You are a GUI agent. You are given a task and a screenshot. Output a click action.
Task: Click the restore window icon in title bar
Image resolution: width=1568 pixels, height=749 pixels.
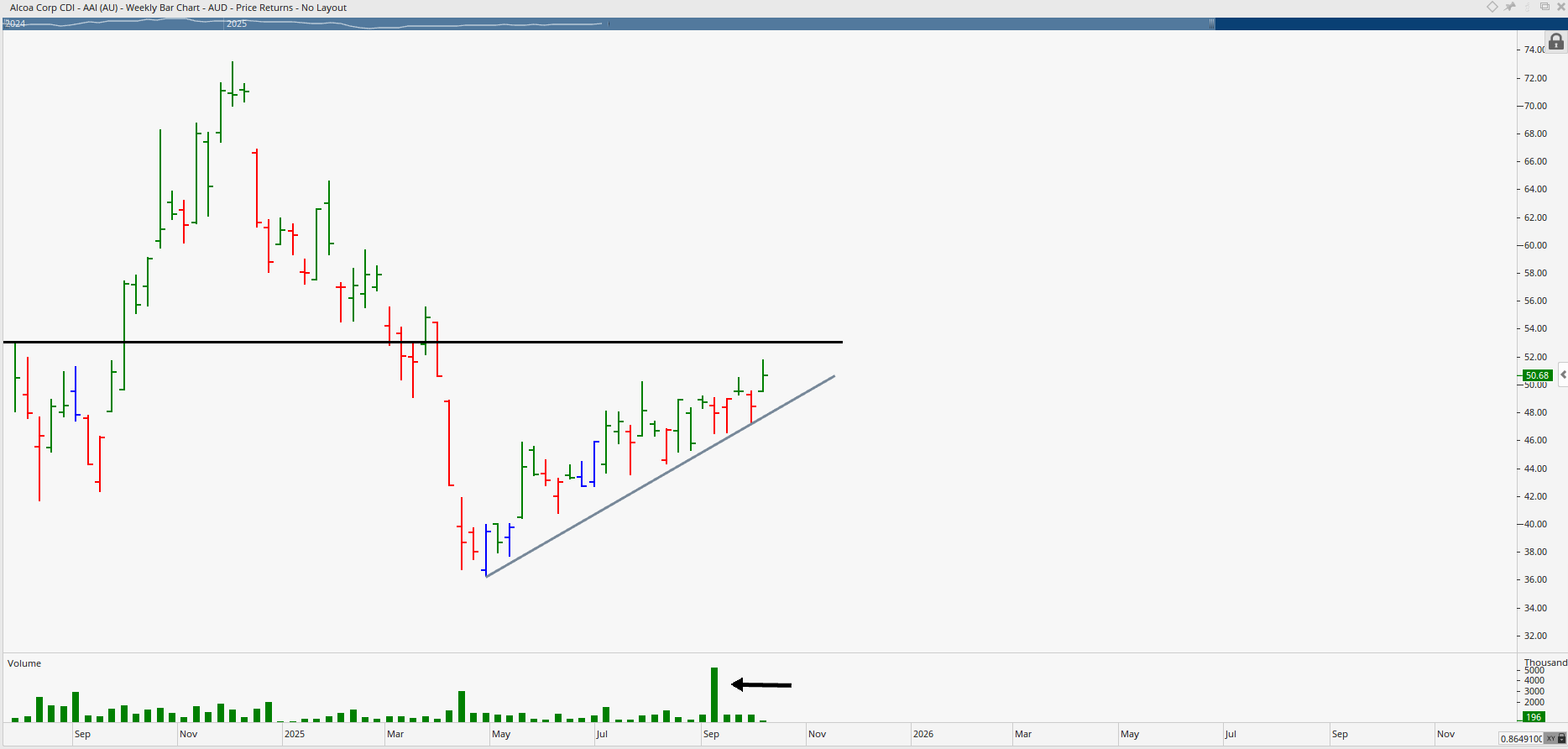point(1544,7)
